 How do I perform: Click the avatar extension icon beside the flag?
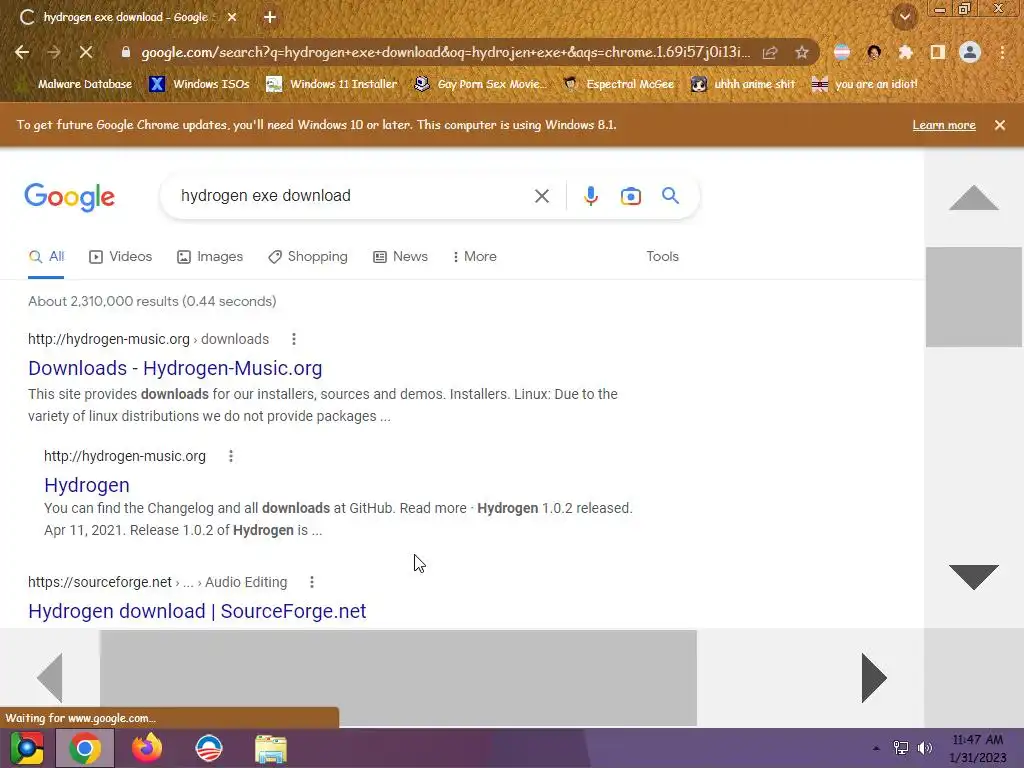874,52
